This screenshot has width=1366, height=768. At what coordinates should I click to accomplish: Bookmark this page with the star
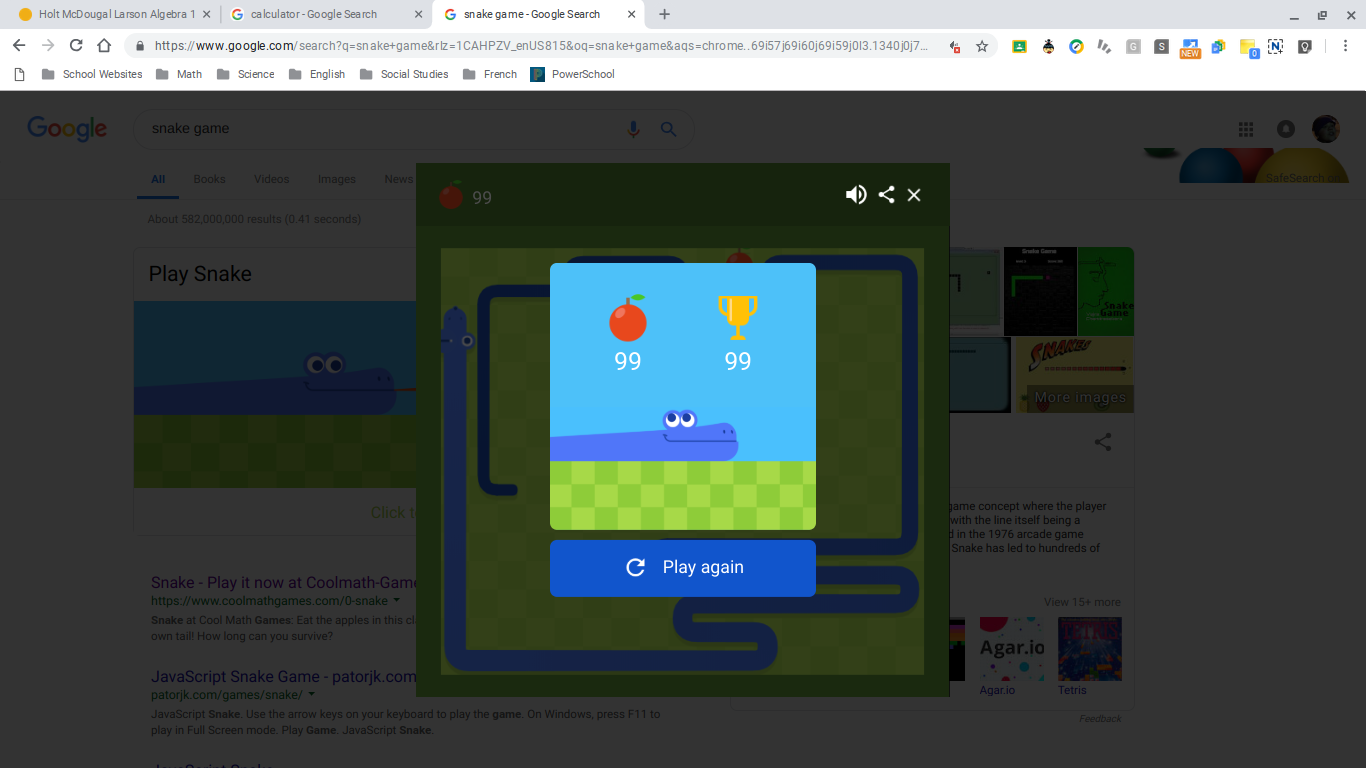982,46
